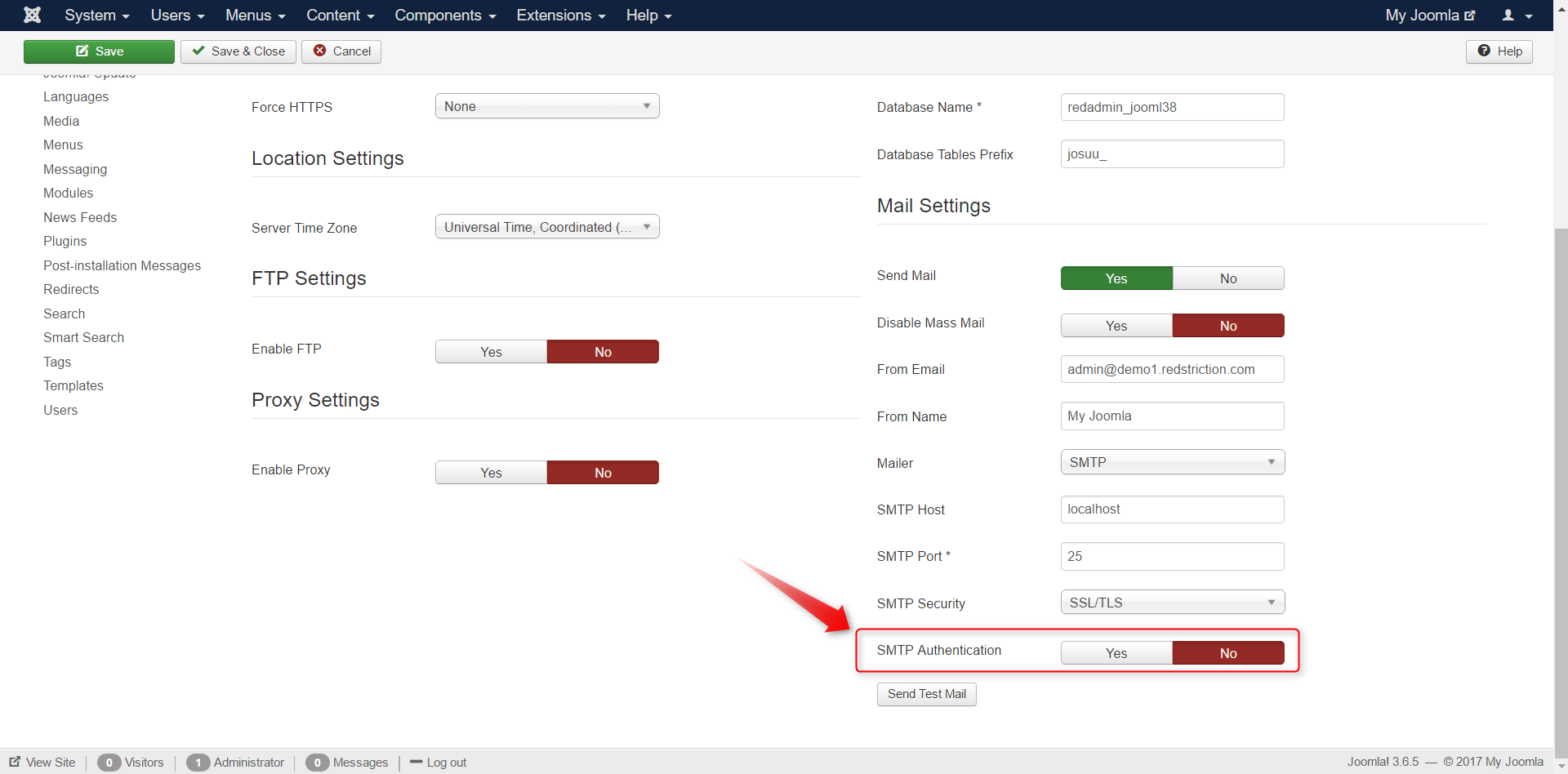Open Media in the sidebar
This screenshot has width=1568, height=774.
click(61, 121)
